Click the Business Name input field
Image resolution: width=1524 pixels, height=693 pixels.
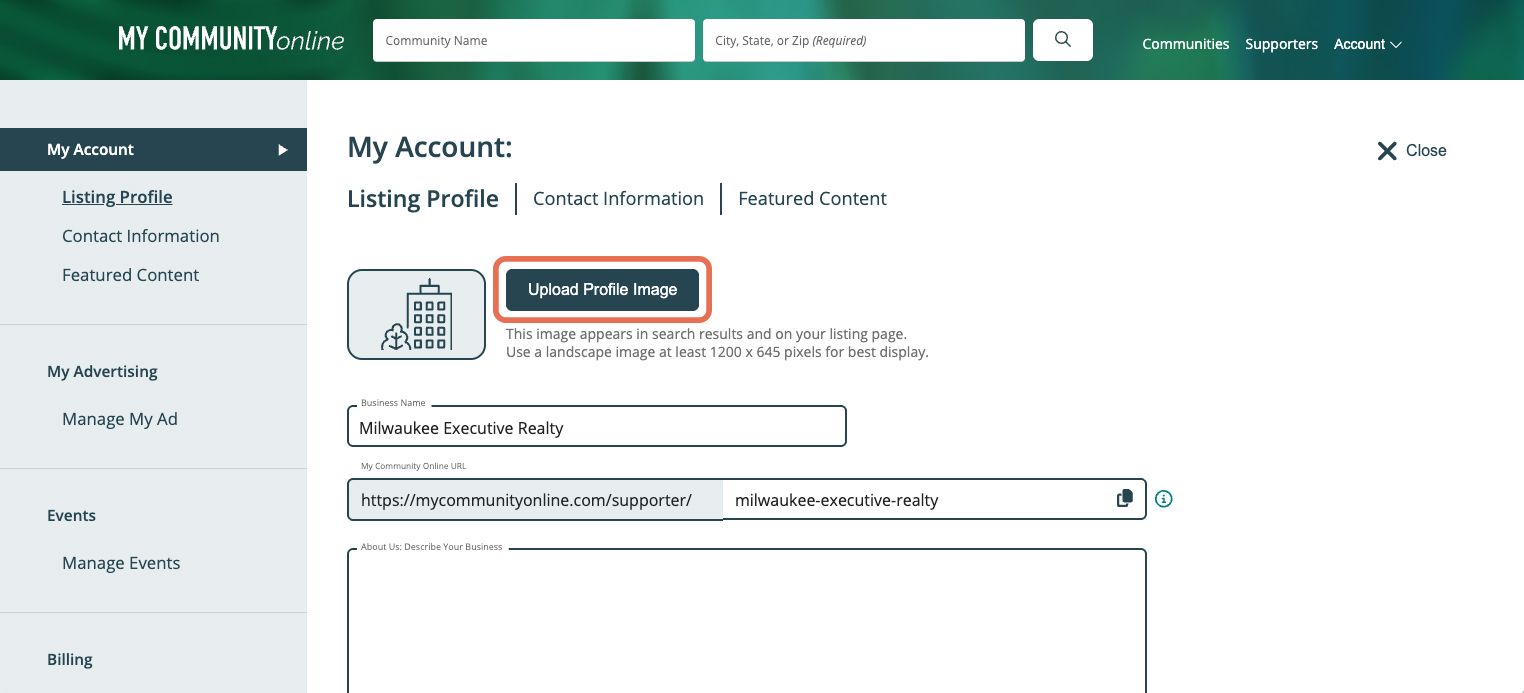597,426
